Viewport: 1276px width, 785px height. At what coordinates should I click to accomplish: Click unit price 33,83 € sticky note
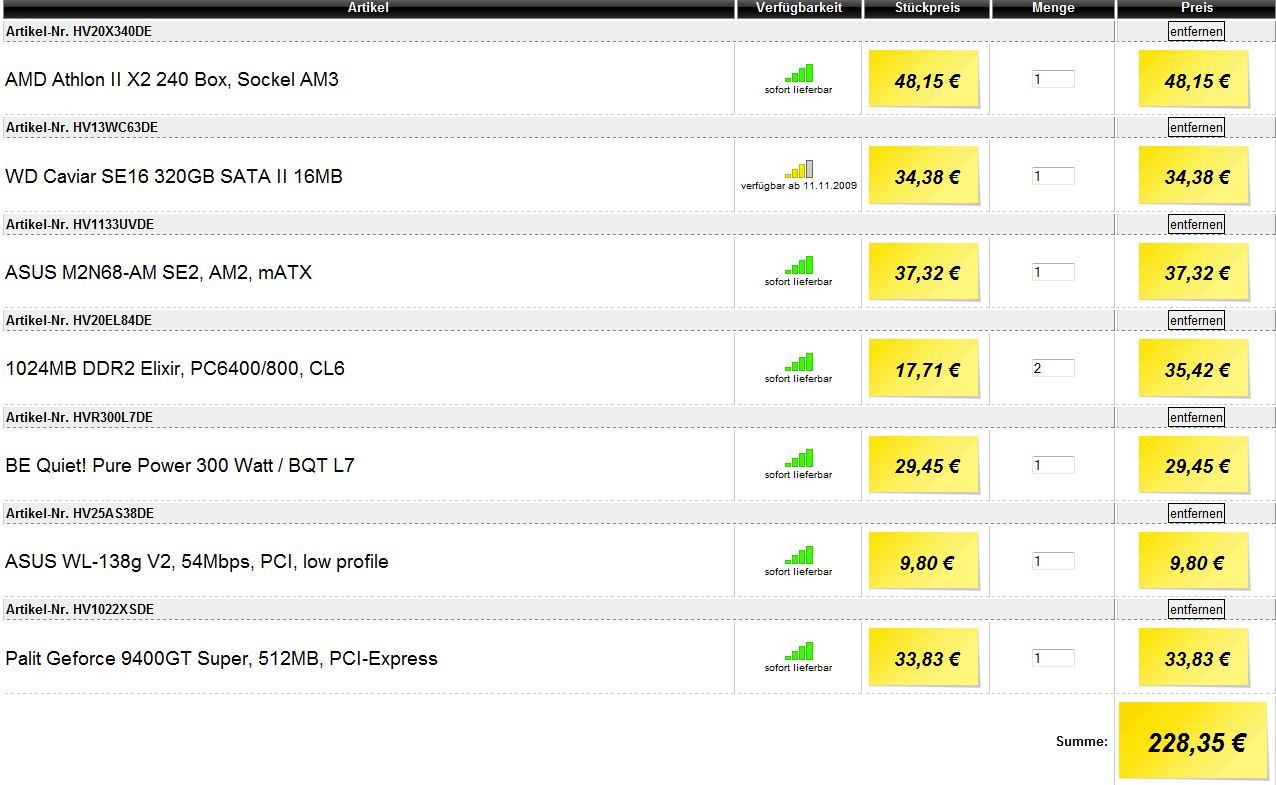tap(924, 658)
